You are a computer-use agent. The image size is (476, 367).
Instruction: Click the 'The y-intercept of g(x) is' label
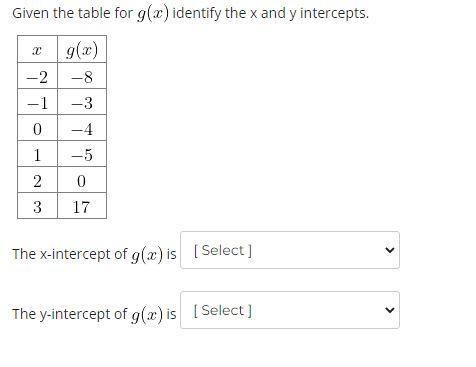pos(94,314)
